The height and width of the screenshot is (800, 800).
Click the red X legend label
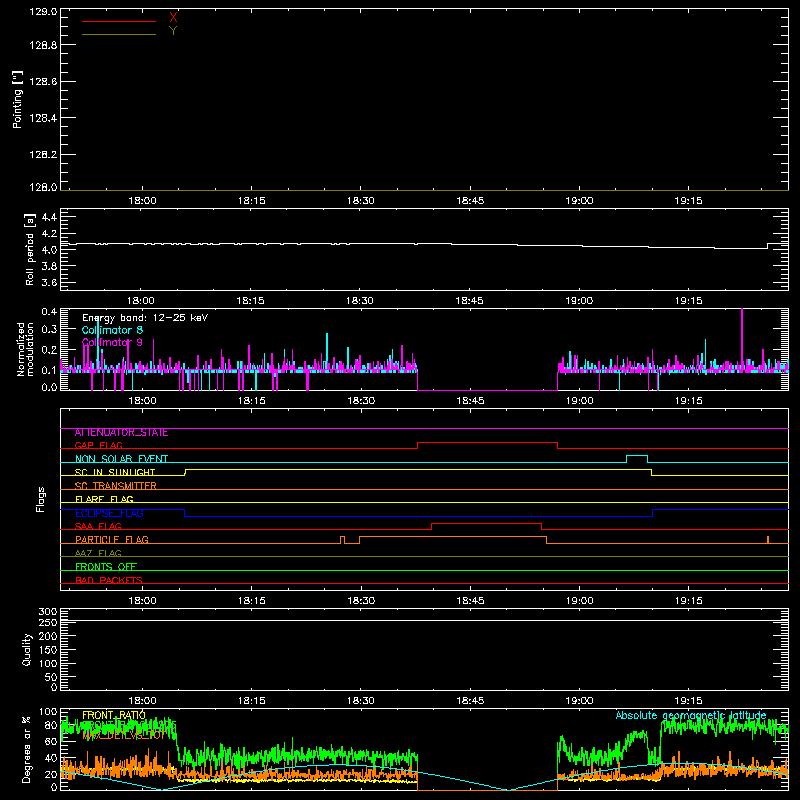173,18
